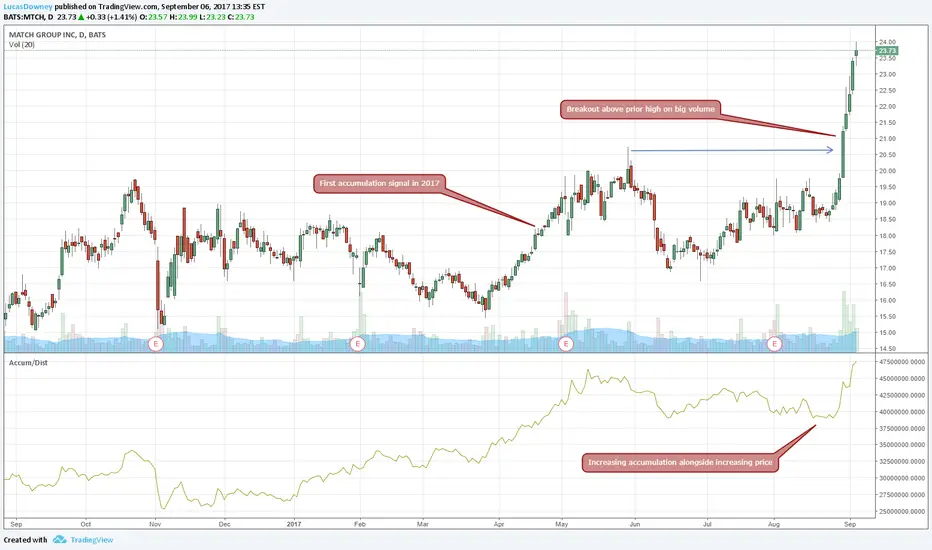Click the BATS:MTCH, D symbol header

point(28,17)
